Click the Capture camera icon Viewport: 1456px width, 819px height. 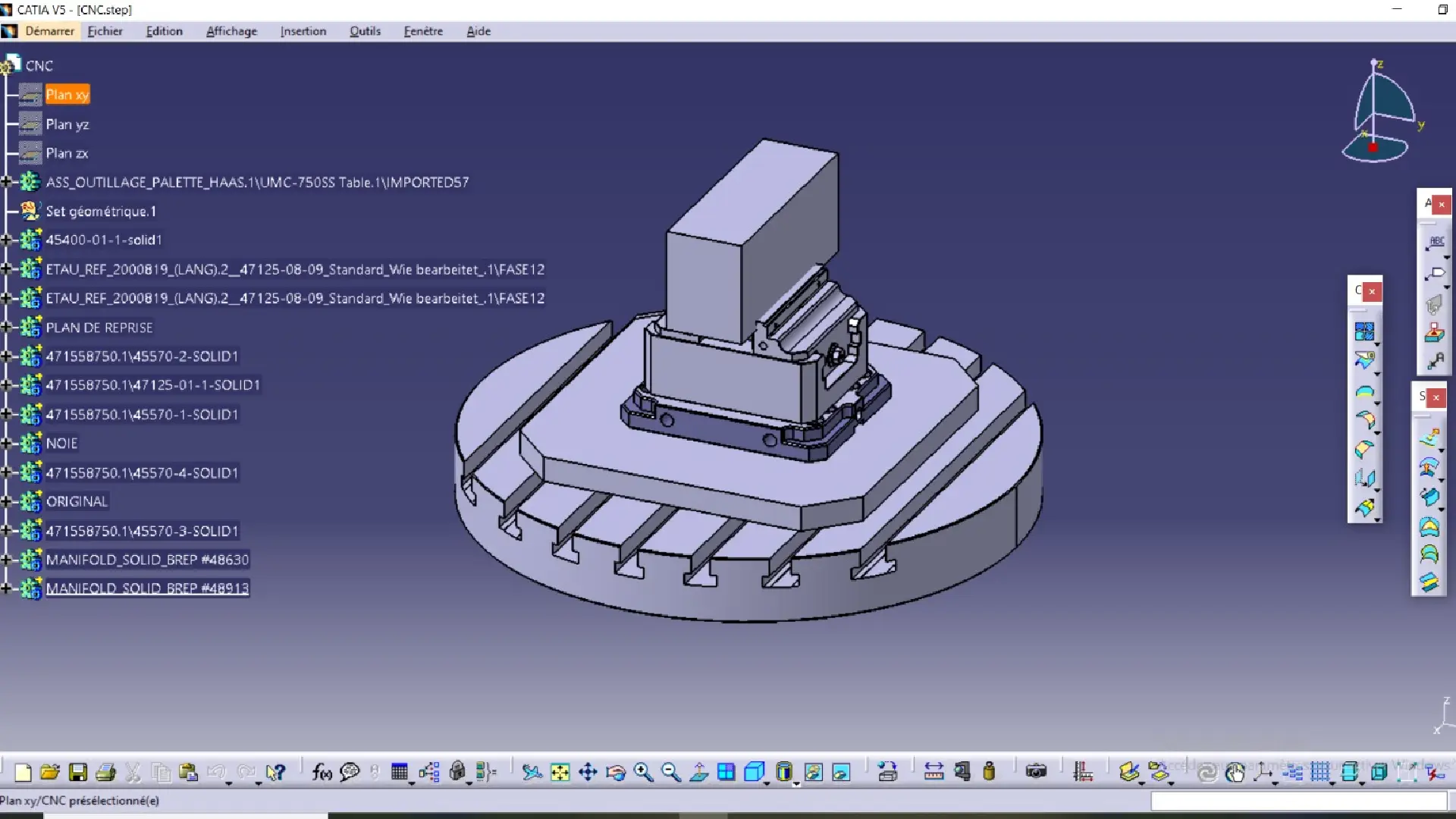pyautogui.click(x=1036, y=772)
